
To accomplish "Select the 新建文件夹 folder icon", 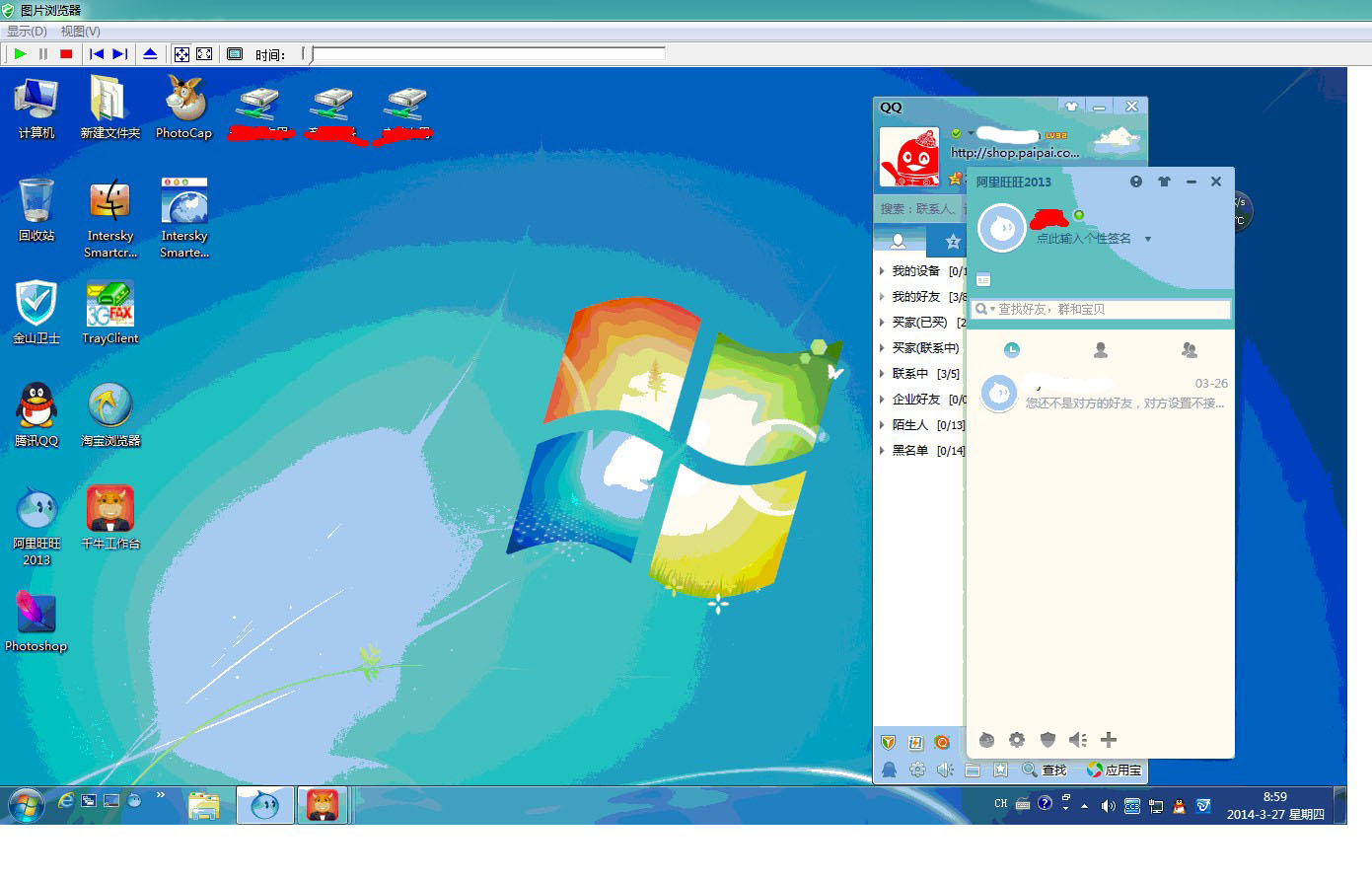I will click(109, 109).
